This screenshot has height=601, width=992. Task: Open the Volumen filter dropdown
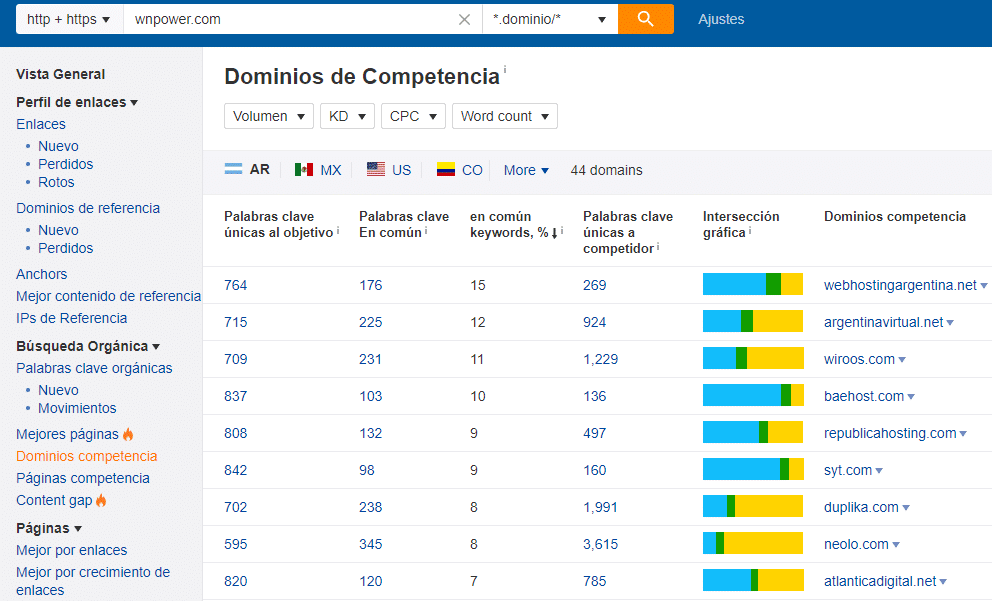click(269, 116)
